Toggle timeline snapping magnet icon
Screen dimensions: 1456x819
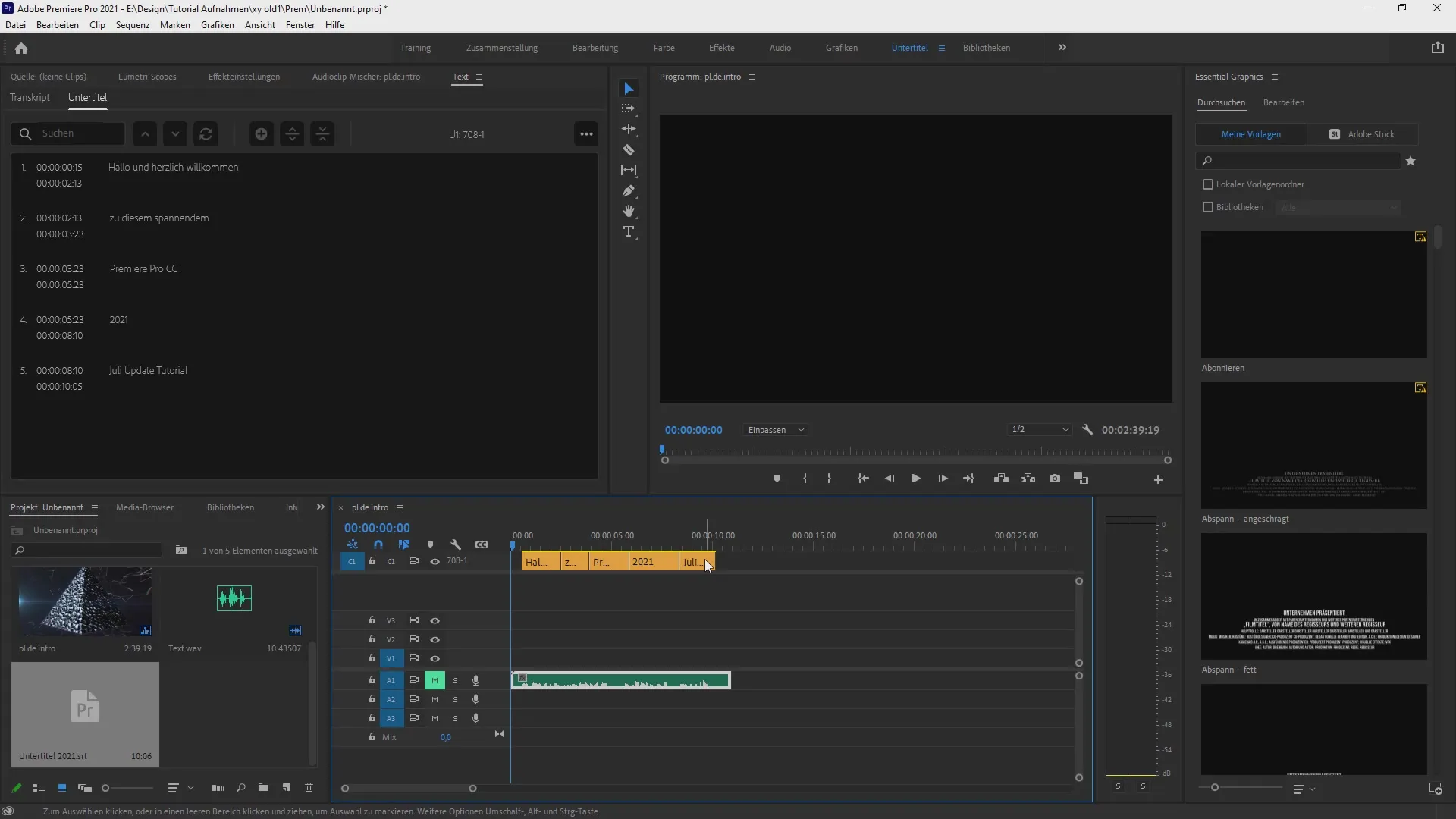tap(378, 544)
